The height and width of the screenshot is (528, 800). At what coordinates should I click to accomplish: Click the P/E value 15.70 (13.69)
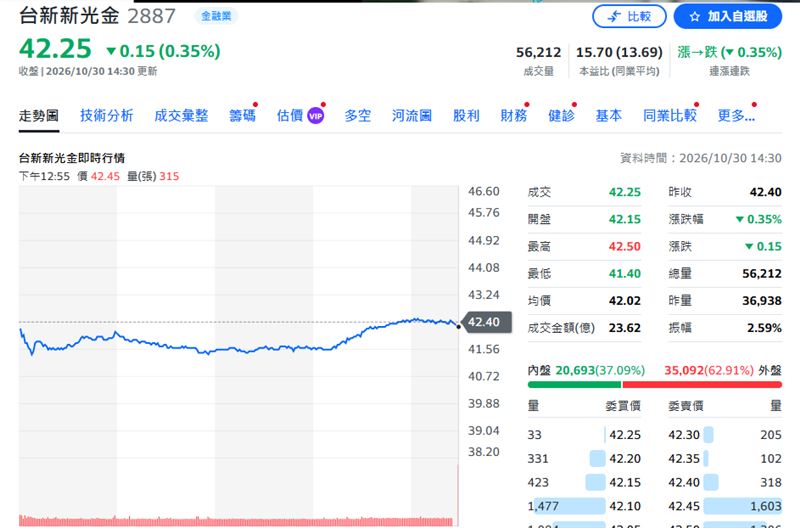619,53
